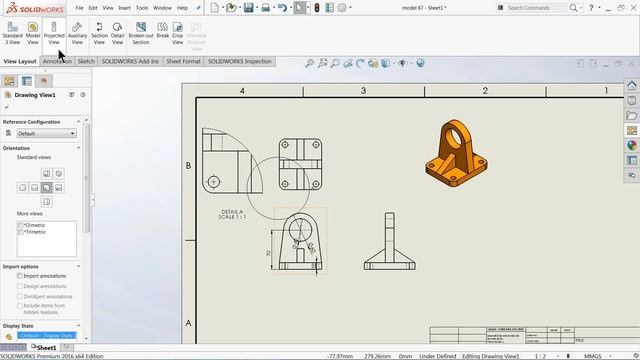Viewport: 640px width, 360px height.
Task: Open the Edit menu
Action: 93,8
